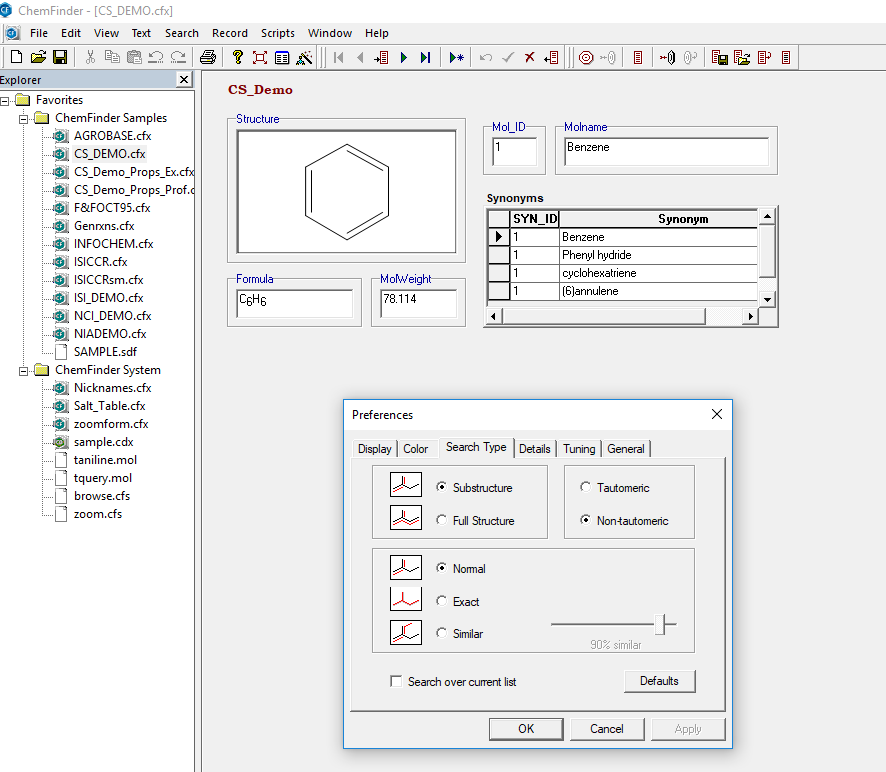Click the benzene structure drawing box
Viewport: 886px width, 772px height.
[x=346, y=192]
